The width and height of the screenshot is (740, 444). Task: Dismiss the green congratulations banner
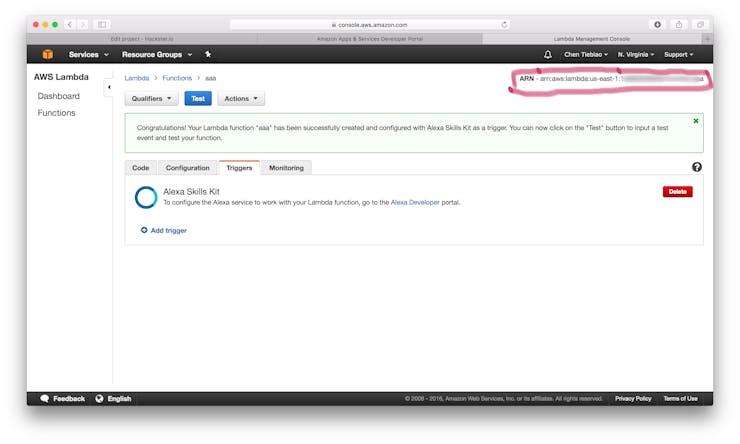point(696,121)
